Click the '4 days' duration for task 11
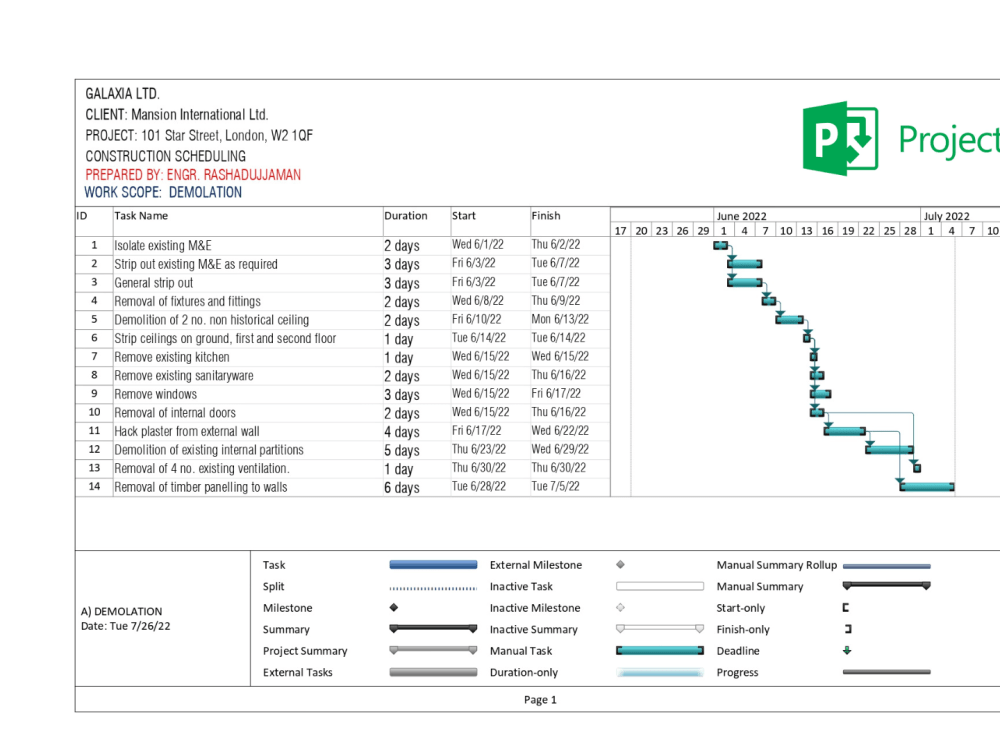Viewport: 1000px width, 750px height. pos(402,432)
